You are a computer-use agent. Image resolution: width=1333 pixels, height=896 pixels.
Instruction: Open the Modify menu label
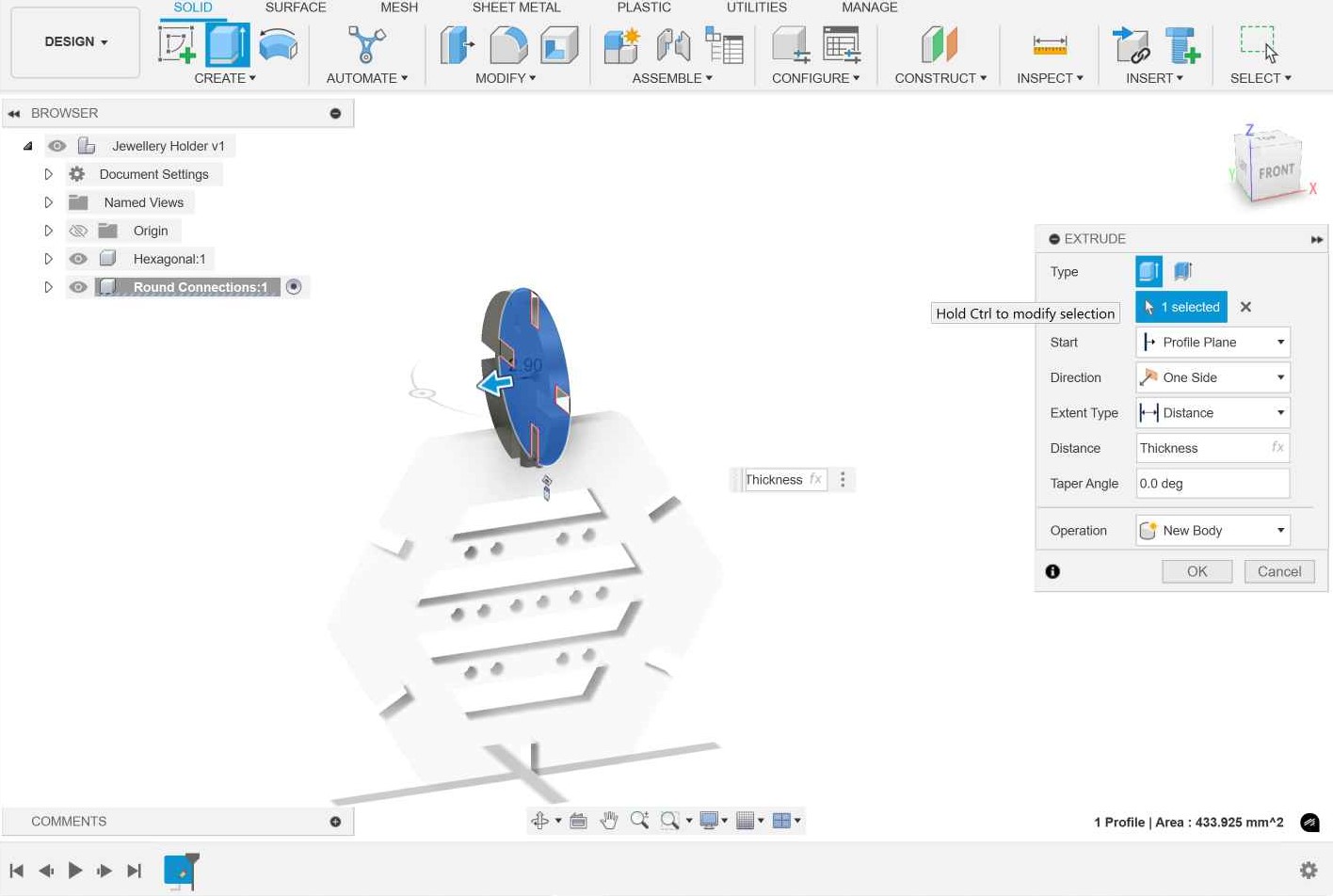[506, 78]
